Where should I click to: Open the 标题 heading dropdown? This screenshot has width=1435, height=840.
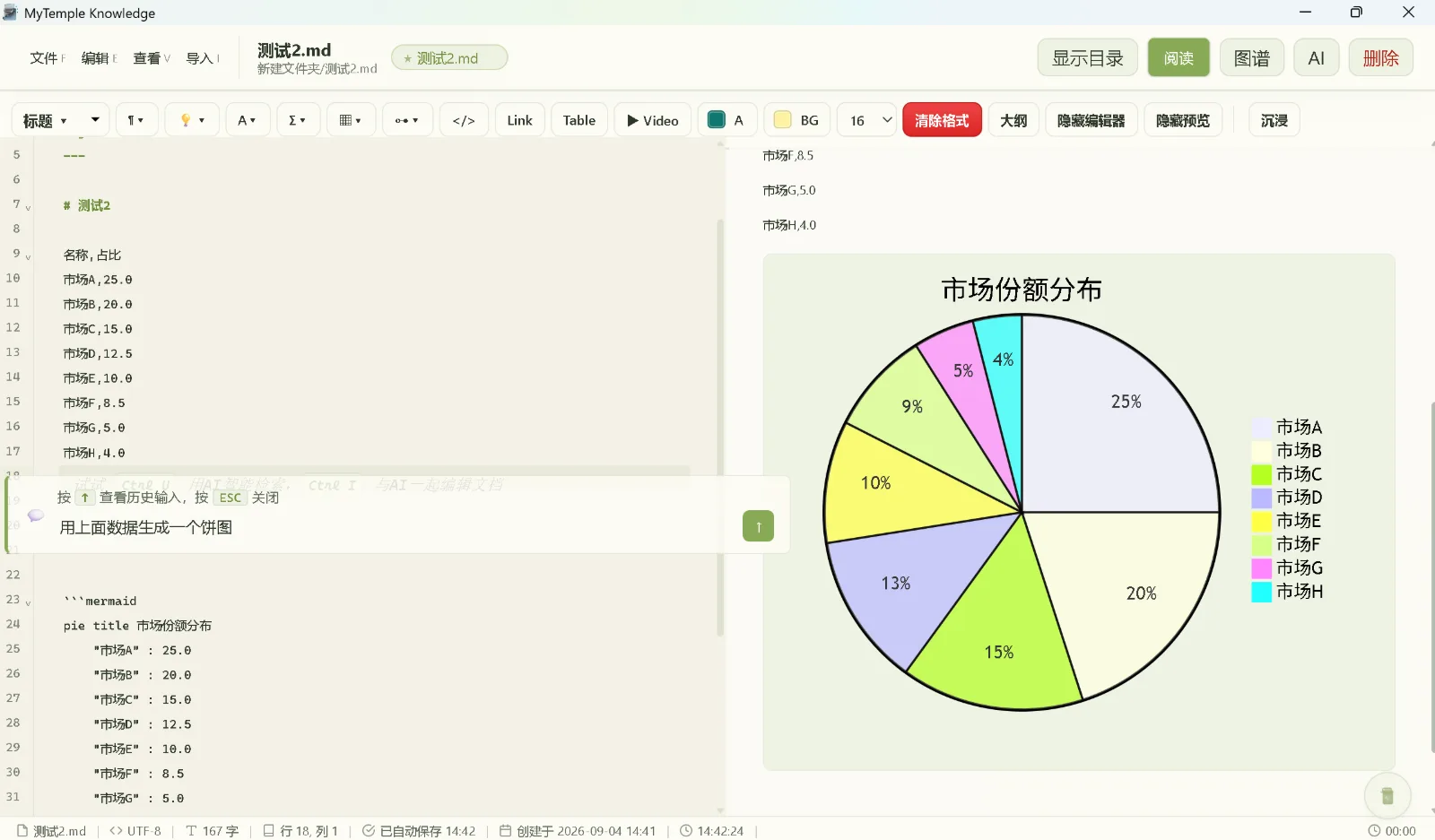[x=60, y=120]
